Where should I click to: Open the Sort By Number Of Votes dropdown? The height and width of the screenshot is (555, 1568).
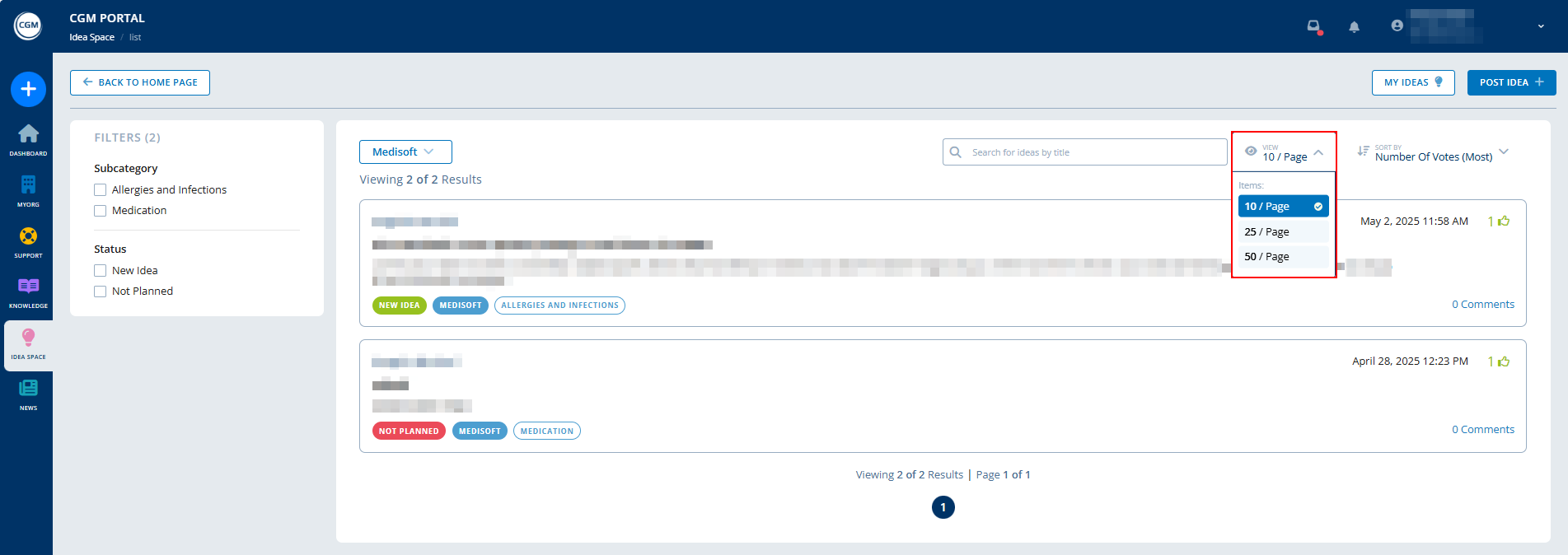point(1433,152)
